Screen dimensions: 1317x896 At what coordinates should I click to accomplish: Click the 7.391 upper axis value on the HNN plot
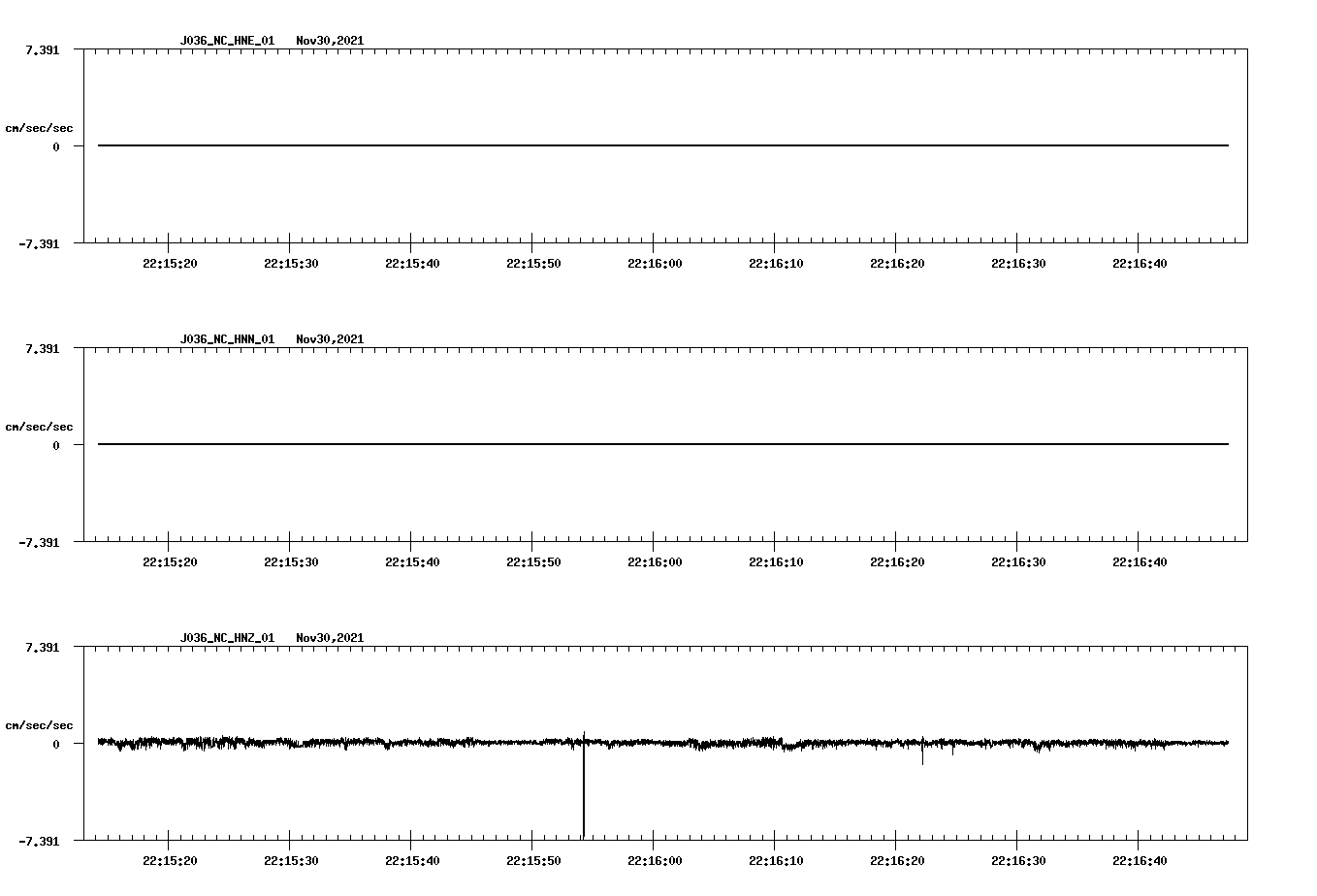pyautogui.click(x=42, y=349)
